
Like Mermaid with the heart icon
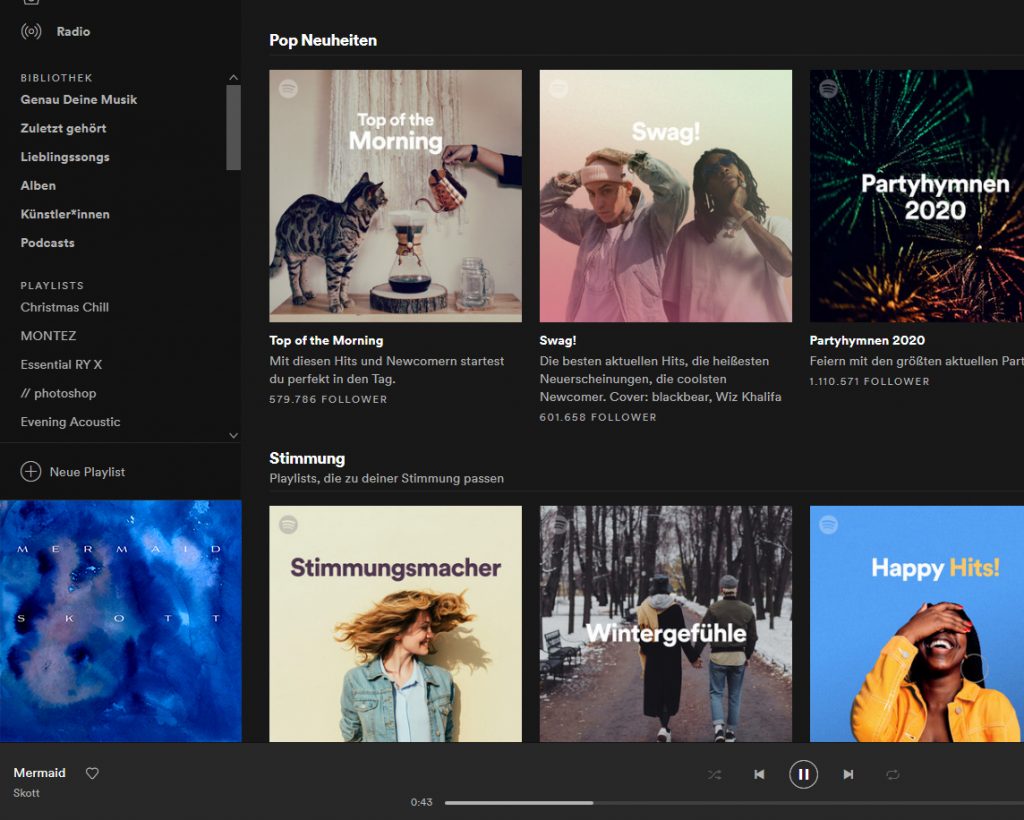tap(92, 773)
